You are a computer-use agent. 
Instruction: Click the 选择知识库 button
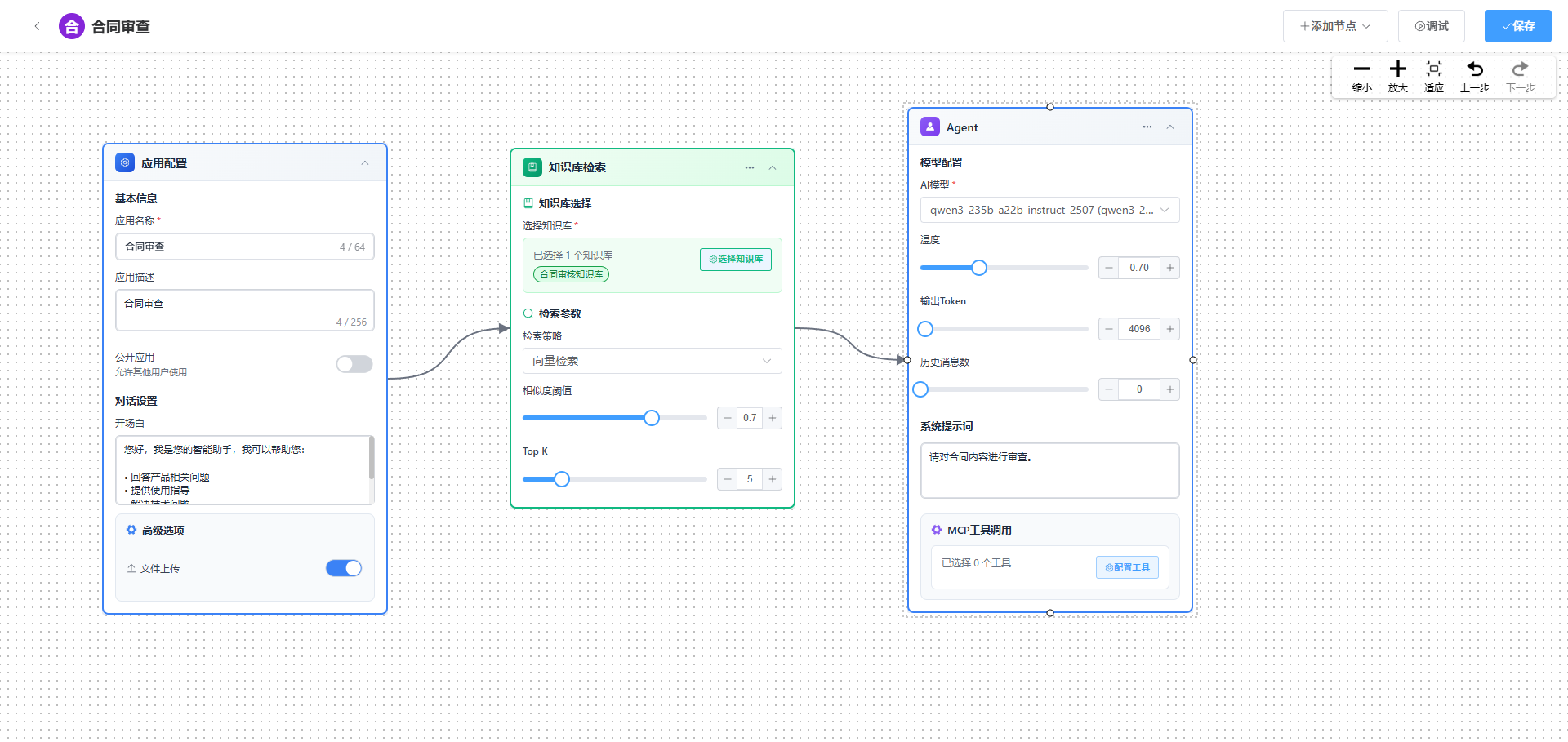[x=735, y=259]
